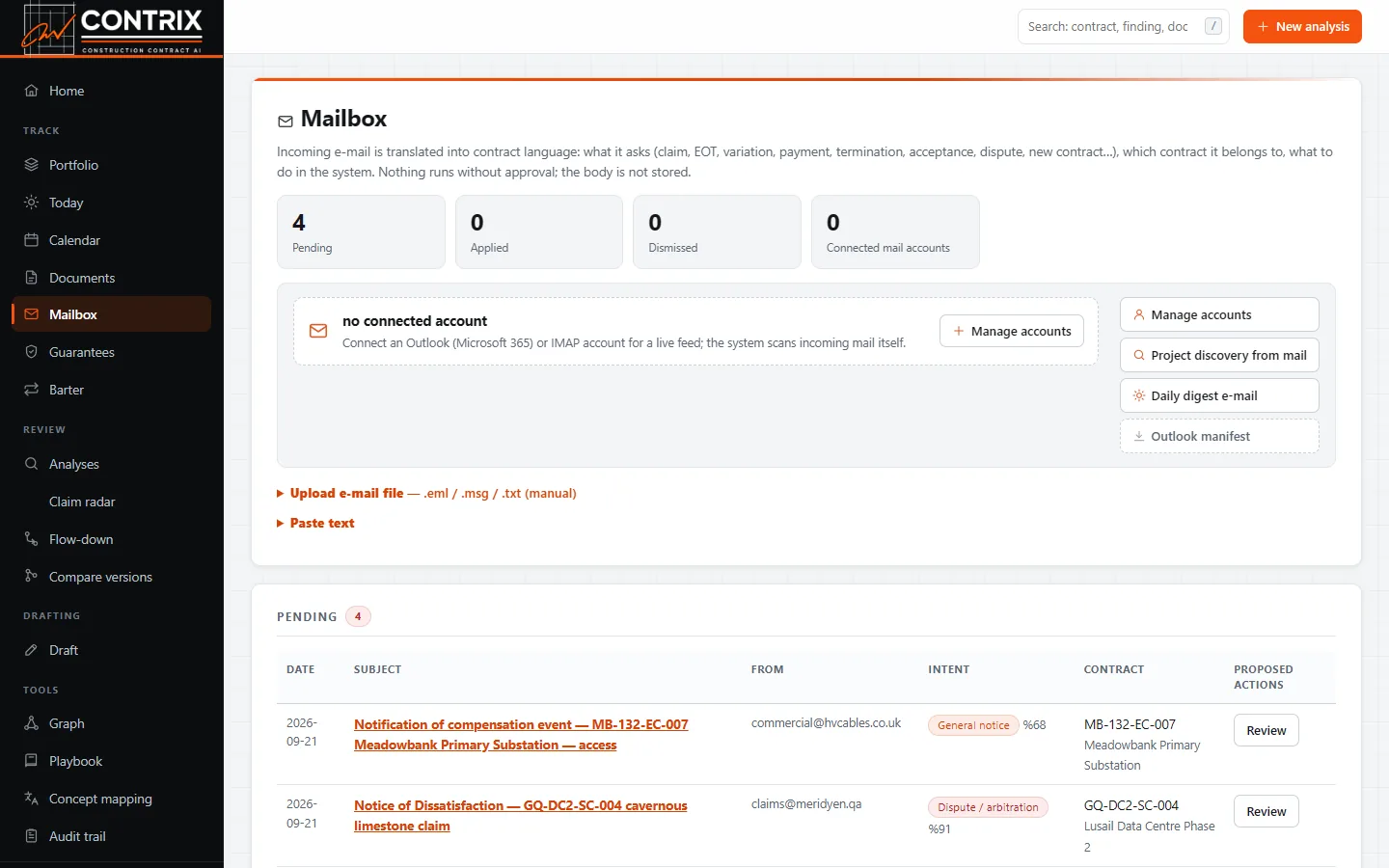This screenshot has height=868, width=1389.
Task: Click Manage accounts in the right-hand panel
Action: pos(1219,314)
